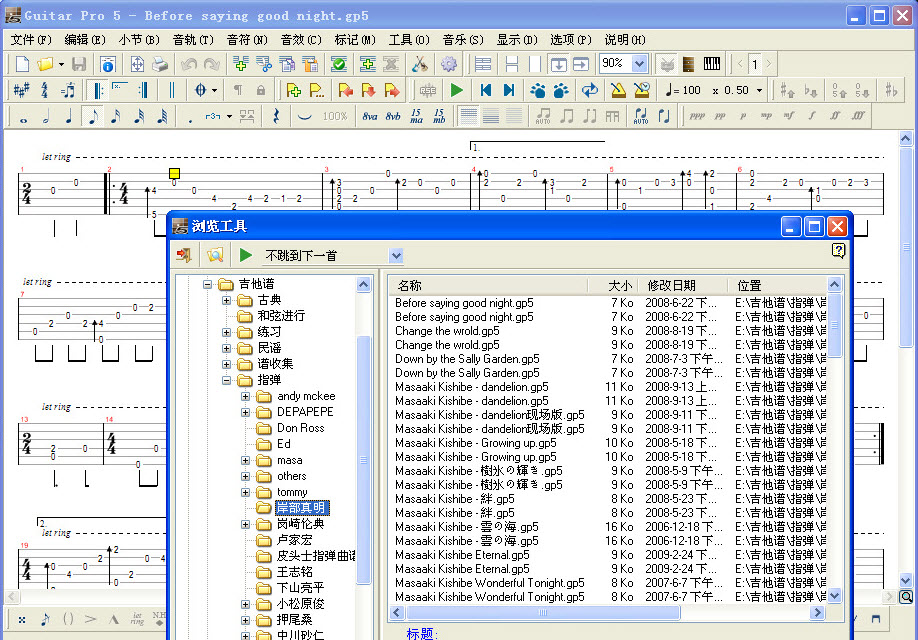Show the piano keyboard panel
The image size is (918, 640).
tap(712, 64)
